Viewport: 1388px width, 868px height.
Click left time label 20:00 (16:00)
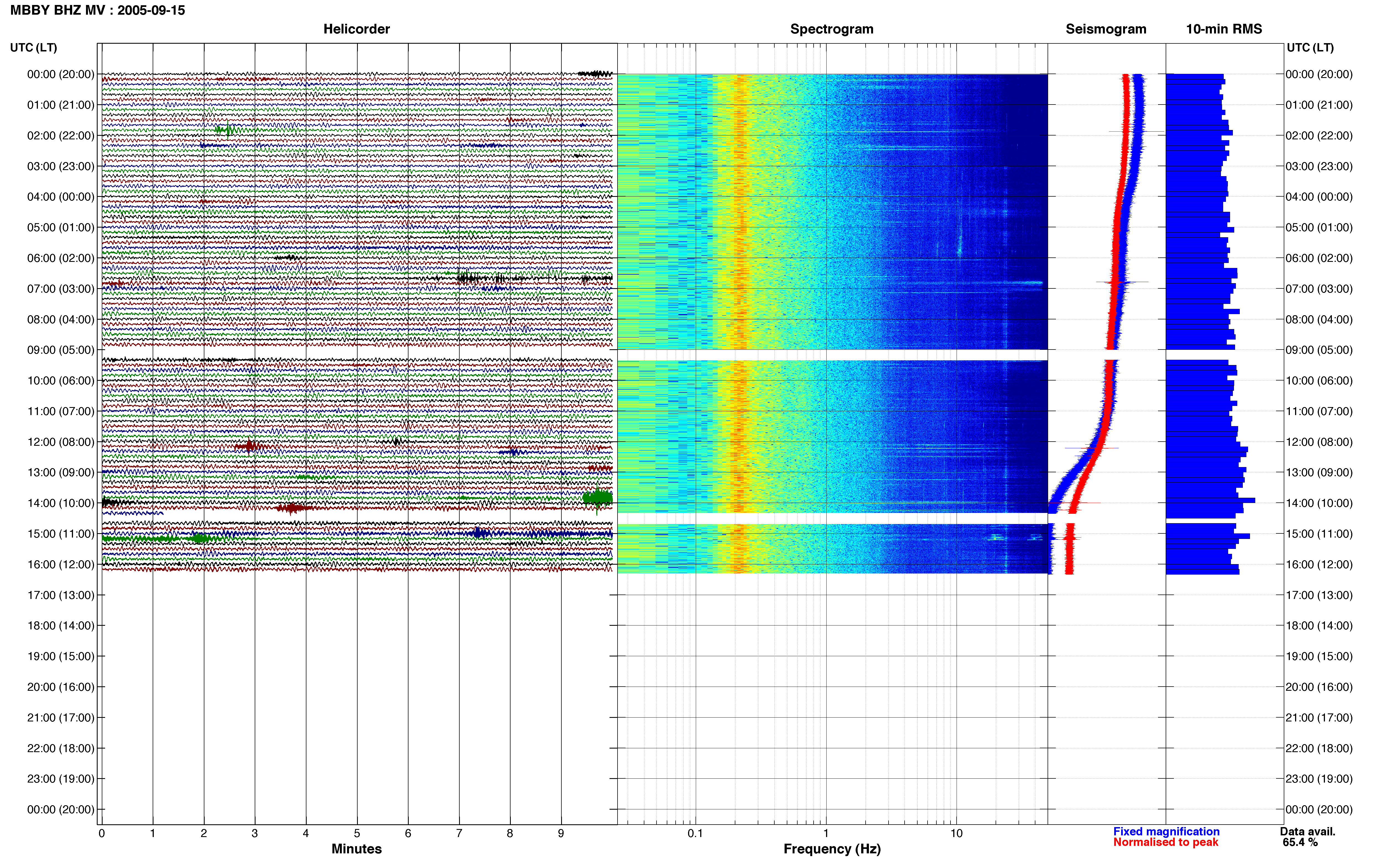tap(61, 687)
